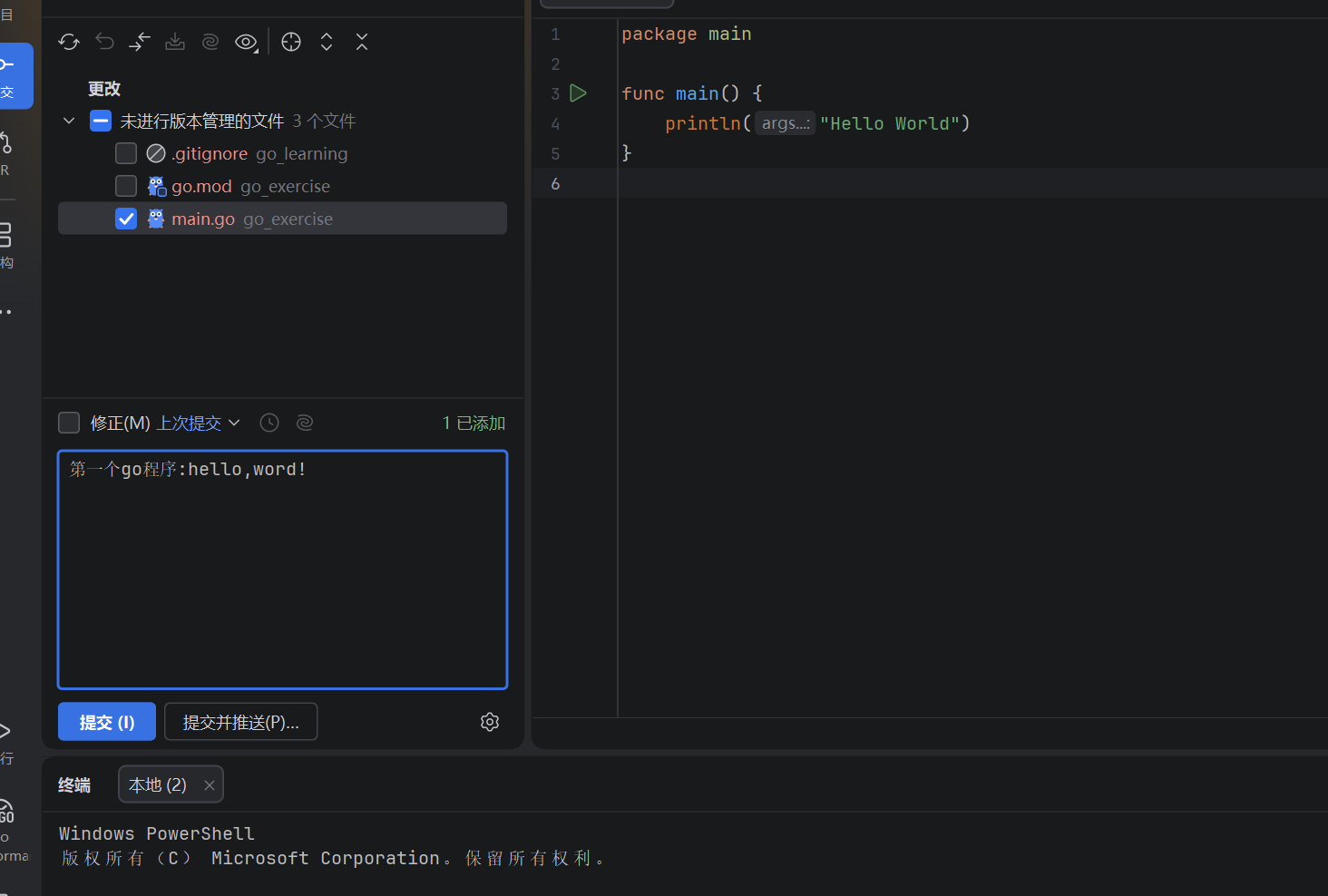The image size is (1328, 896).
Task: Open the Structure tool window icon
Action: (x=7, y=245)
